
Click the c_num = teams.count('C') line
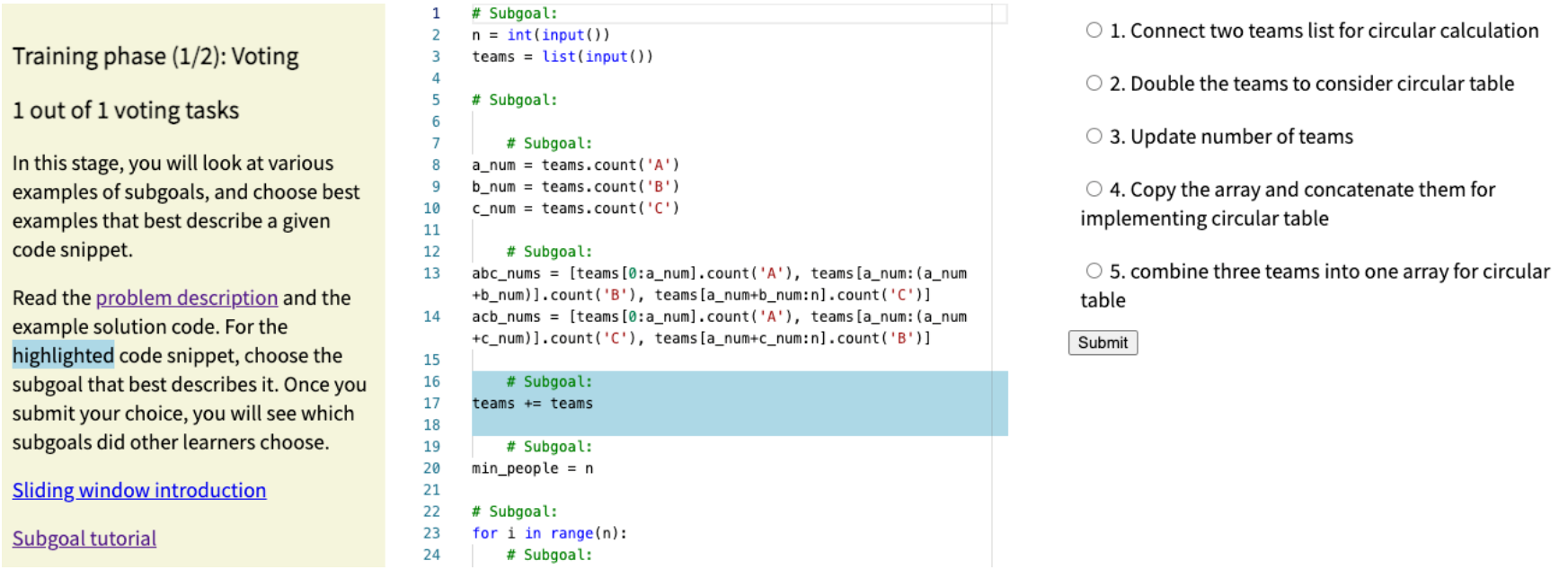(x=576, y=209)
